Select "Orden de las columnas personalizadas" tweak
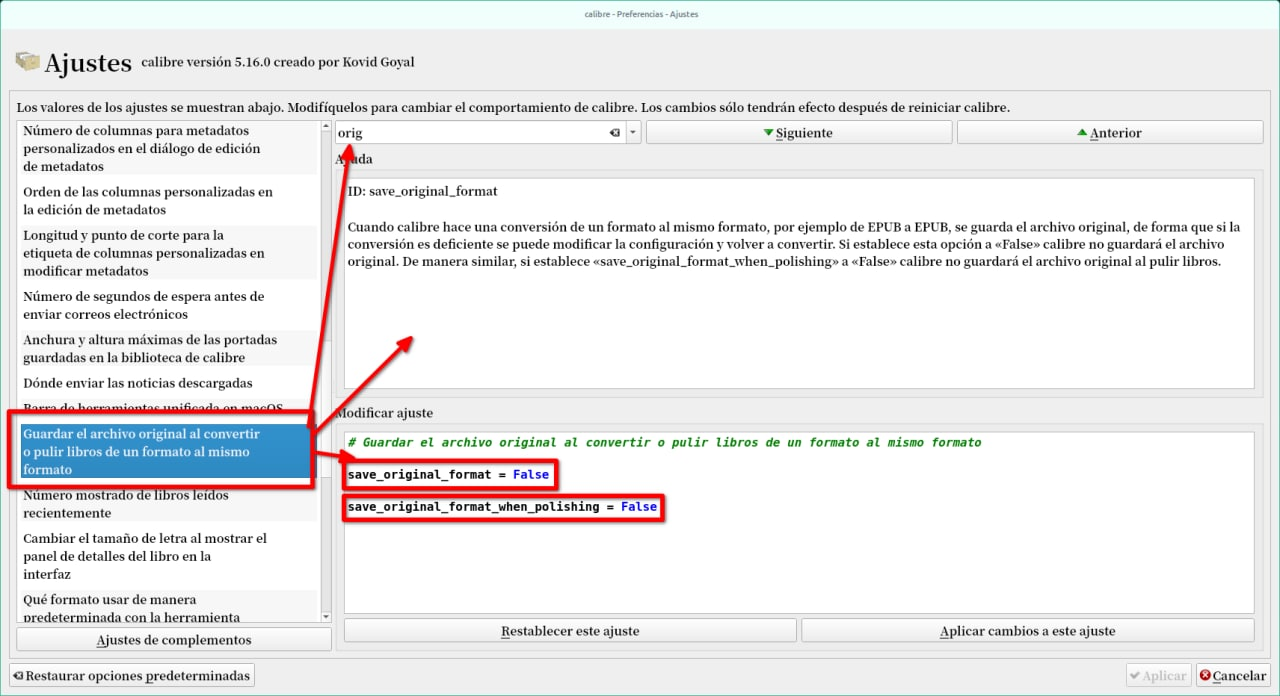Screen dimensions: 1280x696 pyautogui.click(x=168, y=201)
